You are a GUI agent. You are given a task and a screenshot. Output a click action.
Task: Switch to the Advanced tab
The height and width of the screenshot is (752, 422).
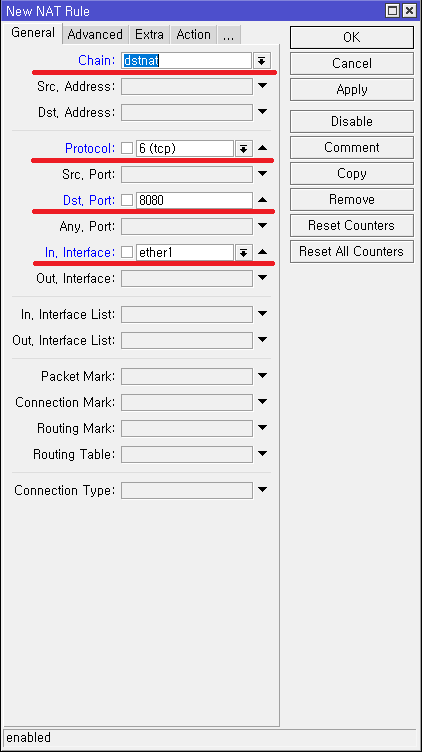click(95, 35)
